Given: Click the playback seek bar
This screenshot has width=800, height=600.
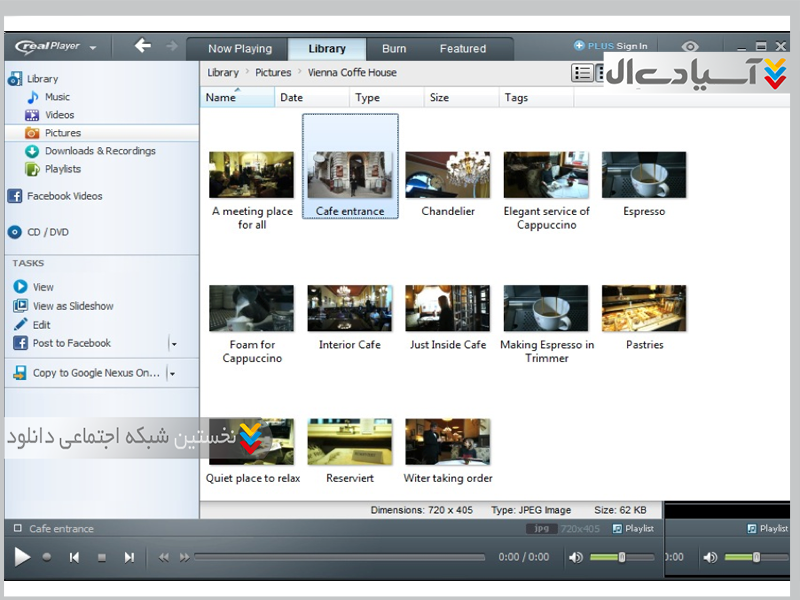Looking at the screenshot, I should coord(340,557).
